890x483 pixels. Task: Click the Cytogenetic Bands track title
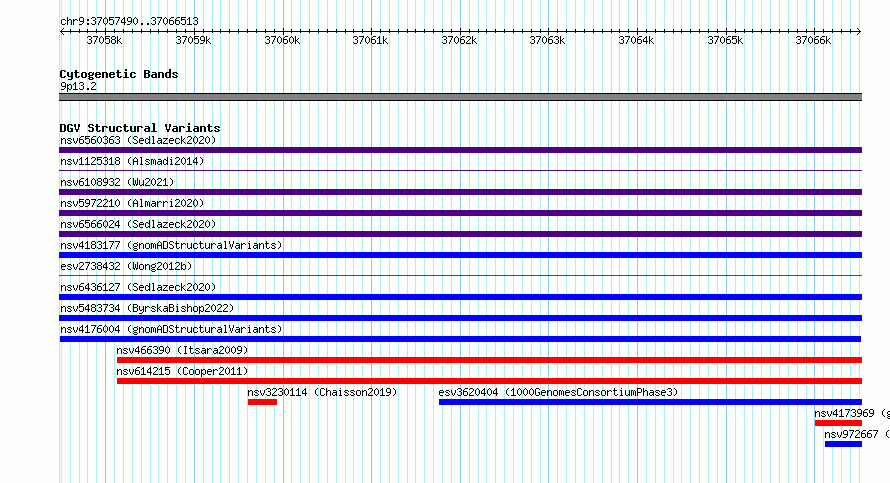tap(119, 74)
